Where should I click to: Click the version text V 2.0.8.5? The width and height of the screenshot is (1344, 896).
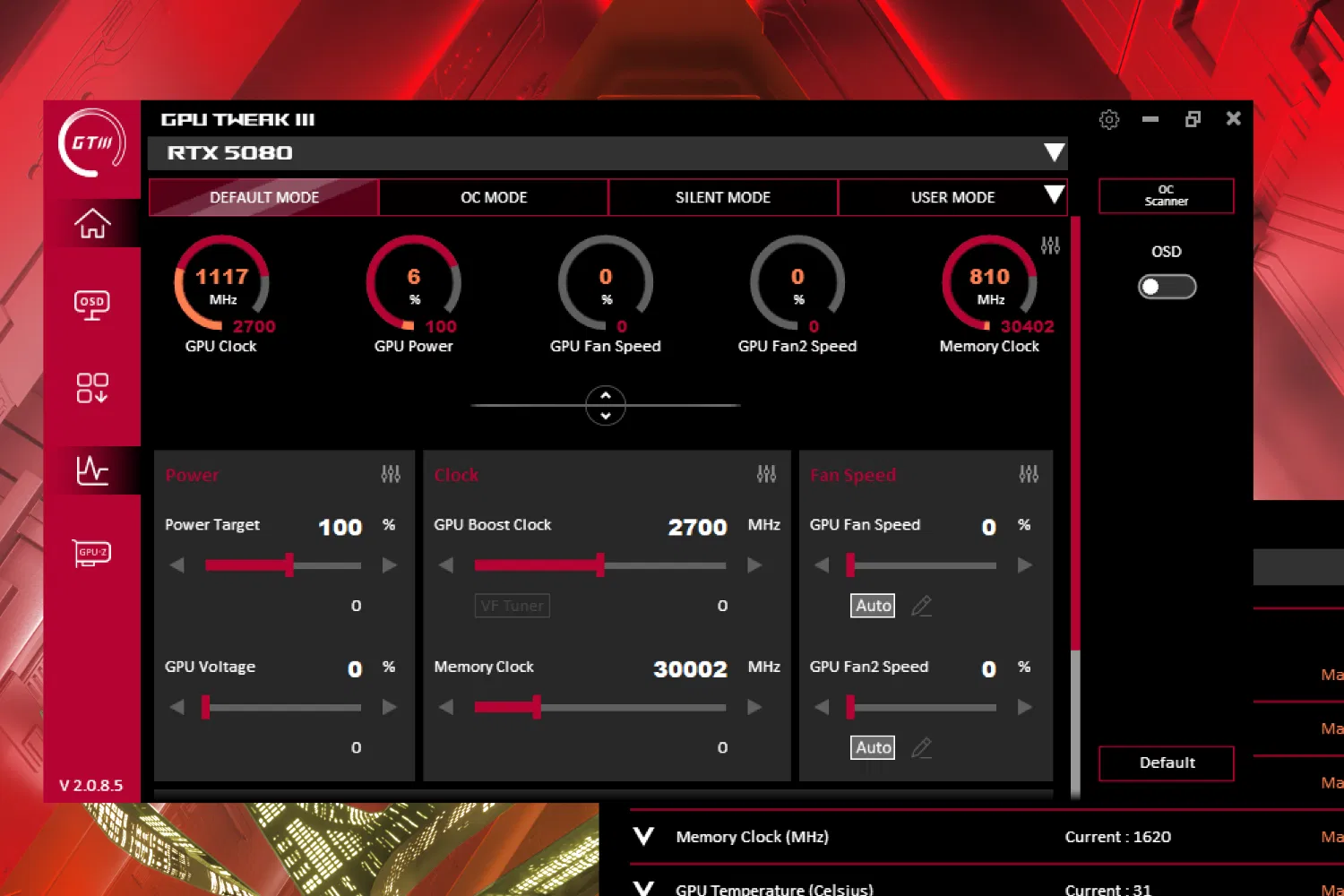tap(91, 786)
